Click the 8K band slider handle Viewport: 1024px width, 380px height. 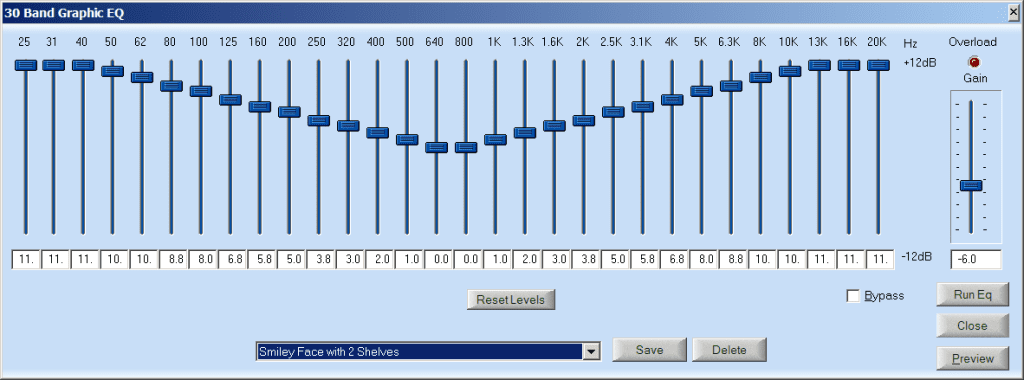pyautogui.click(x=760, y=77)
